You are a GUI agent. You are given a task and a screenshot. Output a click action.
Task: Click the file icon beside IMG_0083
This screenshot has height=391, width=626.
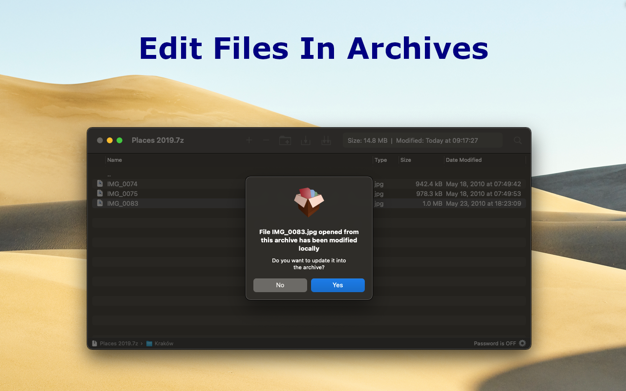click(100, 203)
